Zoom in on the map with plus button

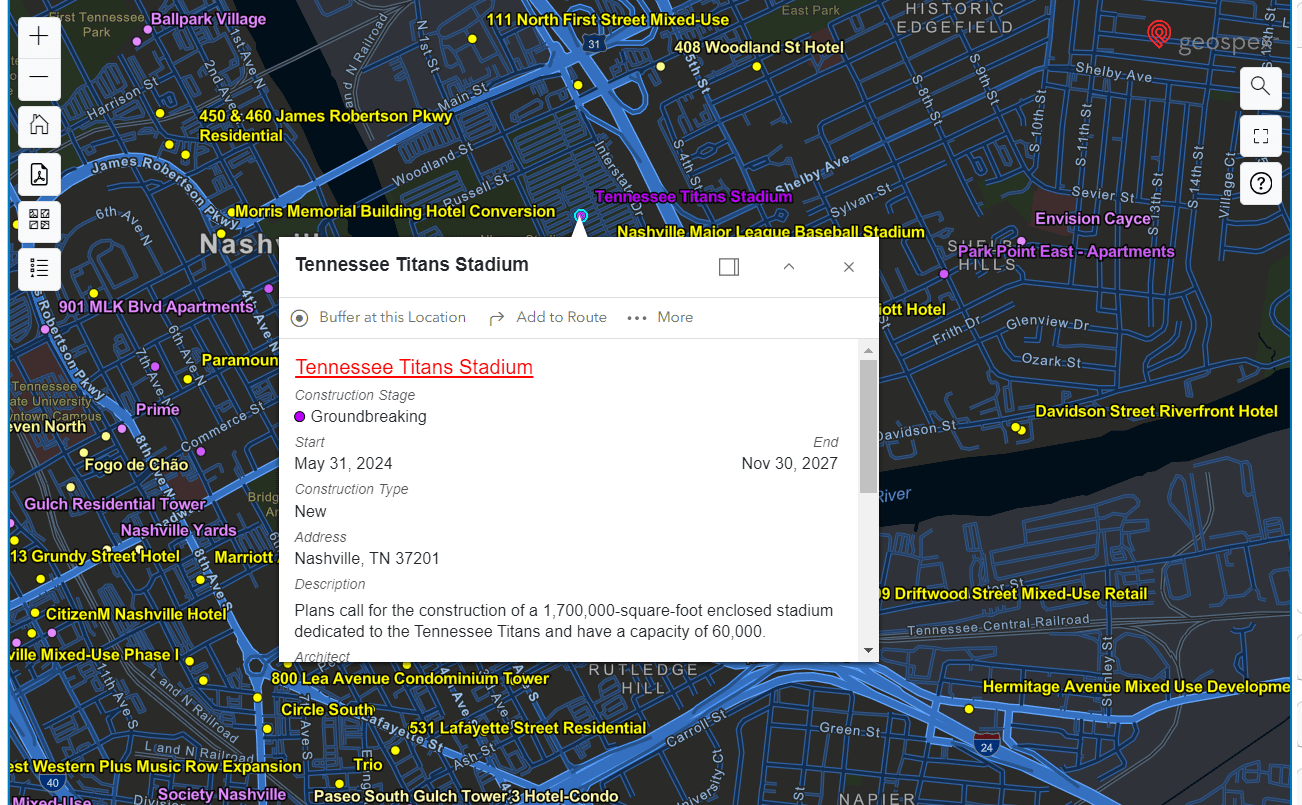tap(39, 37)
